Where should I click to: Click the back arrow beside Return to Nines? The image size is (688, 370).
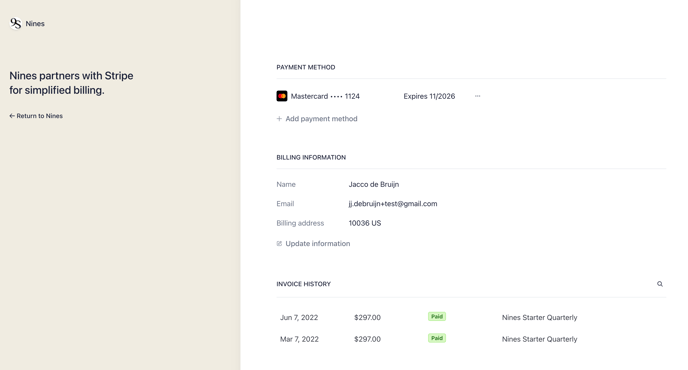tap(12, 116)
